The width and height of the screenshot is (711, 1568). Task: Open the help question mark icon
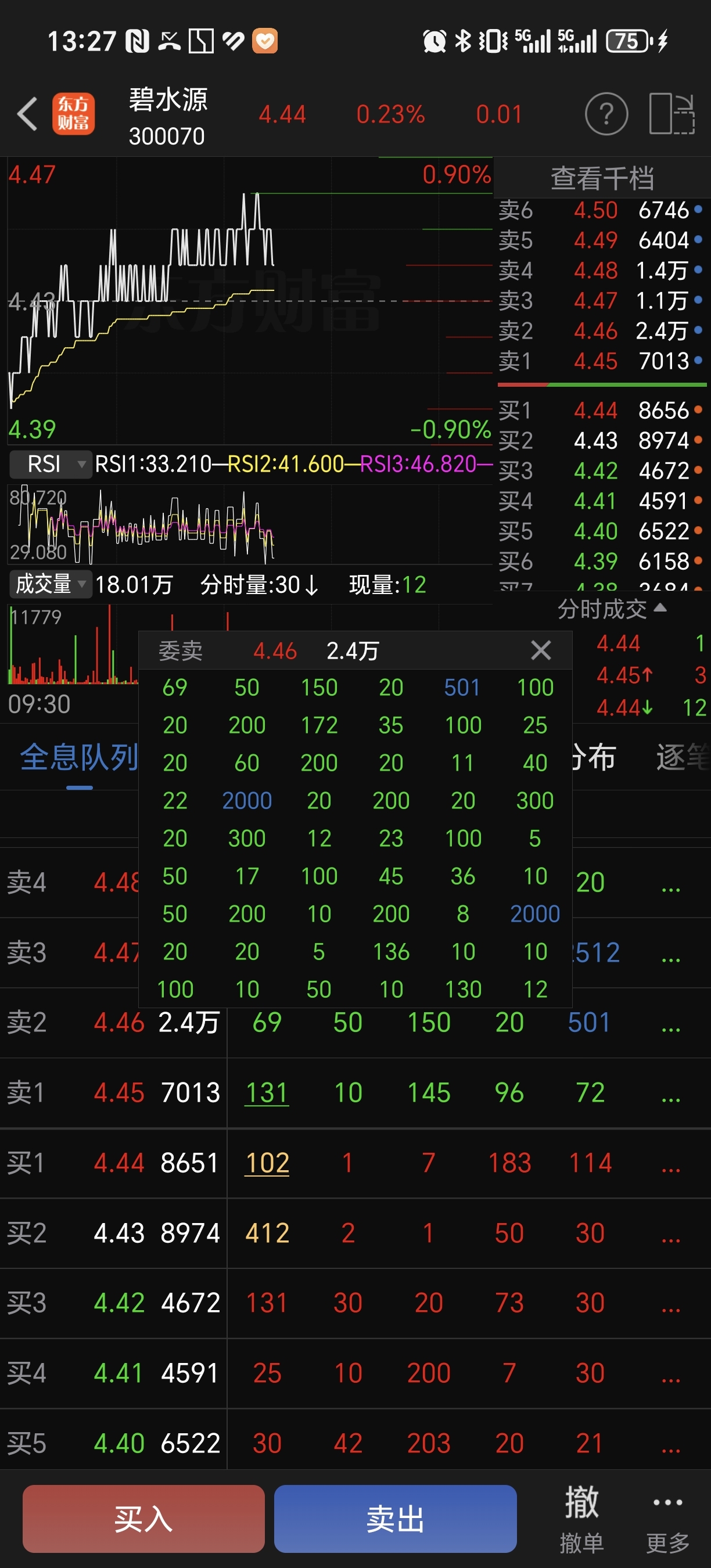point(606,114)
